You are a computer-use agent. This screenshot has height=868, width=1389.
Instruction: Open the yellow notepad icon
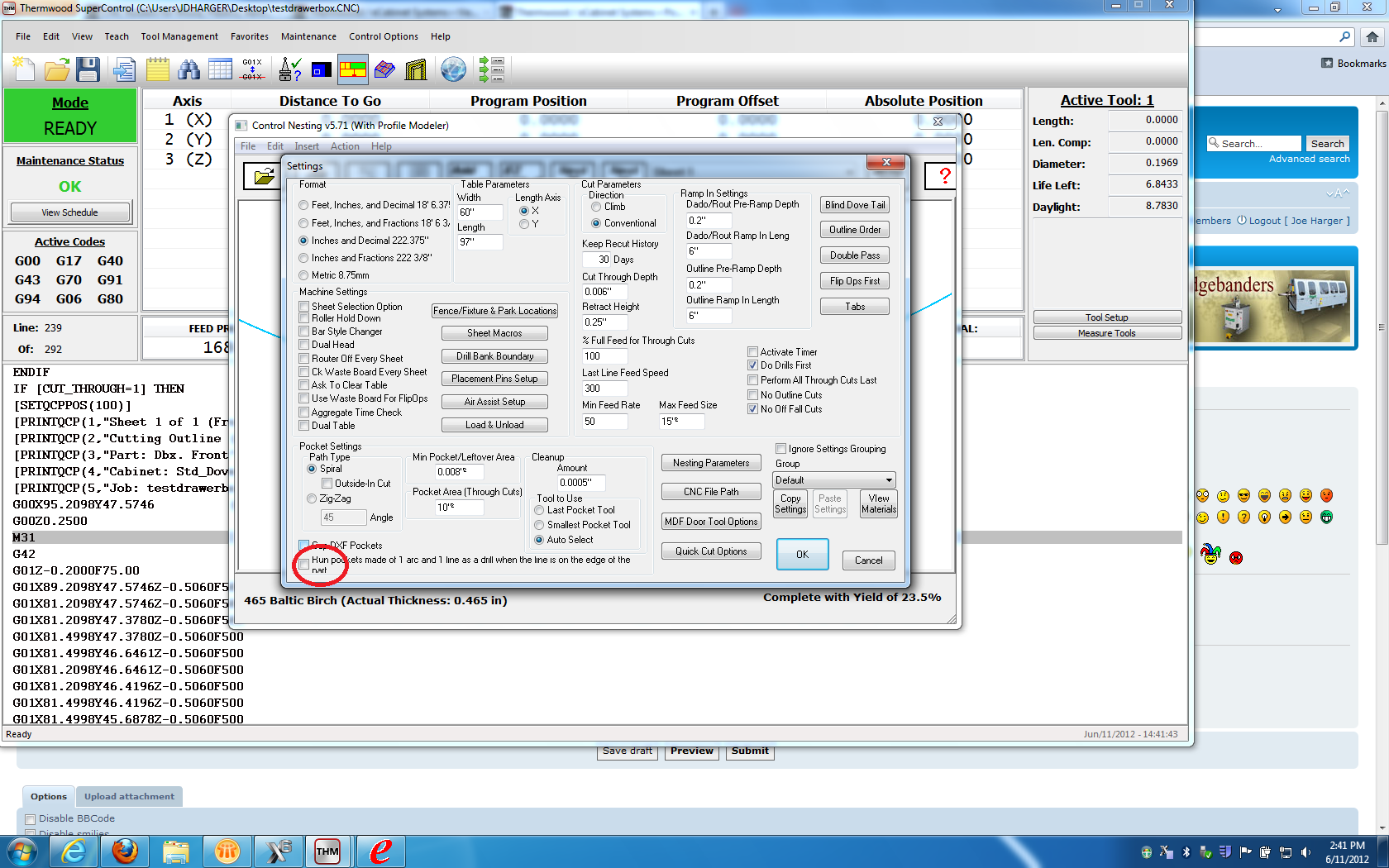pyautogui.click(x=157, y=69)
